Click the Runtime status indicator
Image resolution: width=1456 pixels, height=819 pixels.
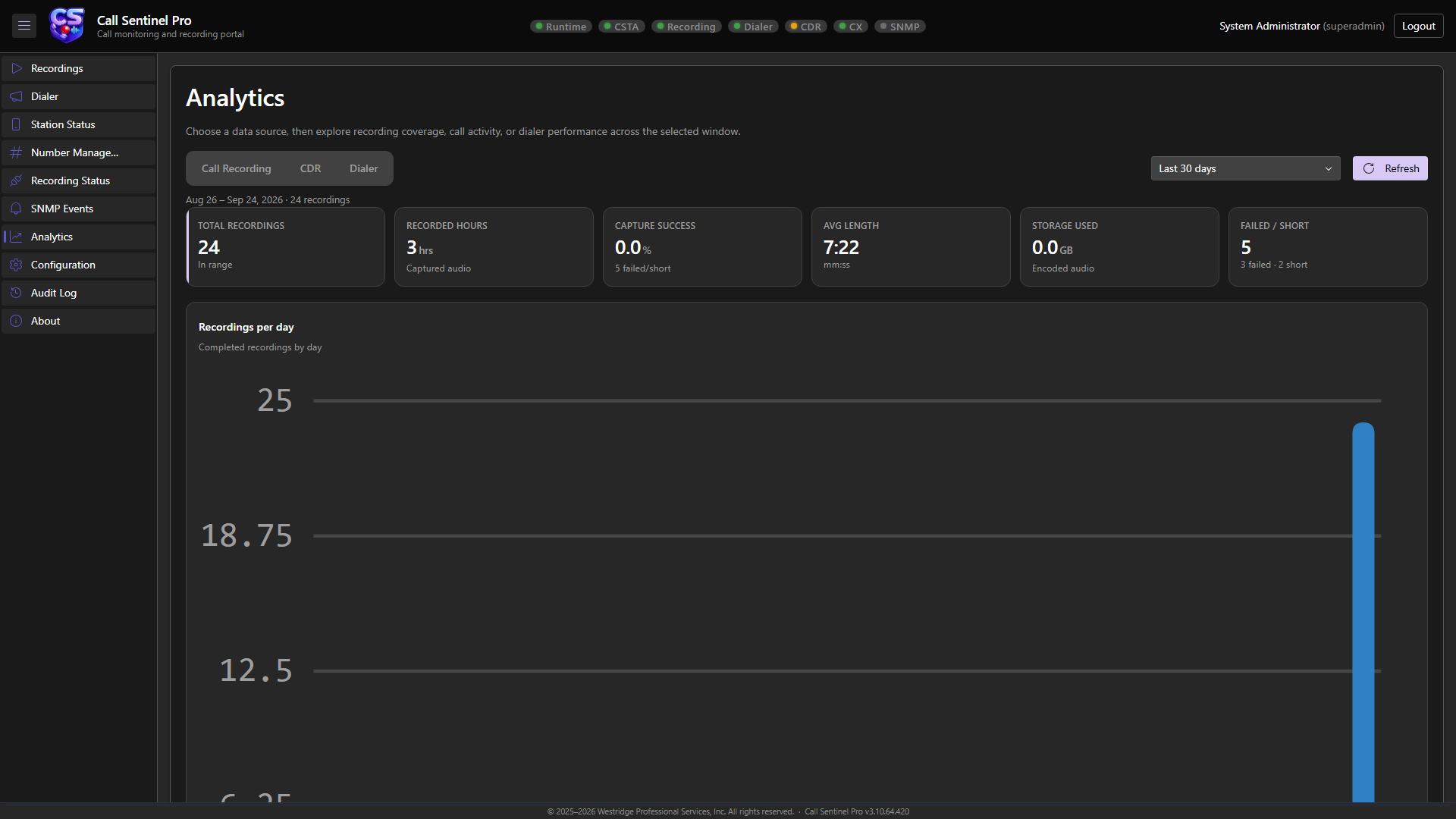[x=561, y=27]
